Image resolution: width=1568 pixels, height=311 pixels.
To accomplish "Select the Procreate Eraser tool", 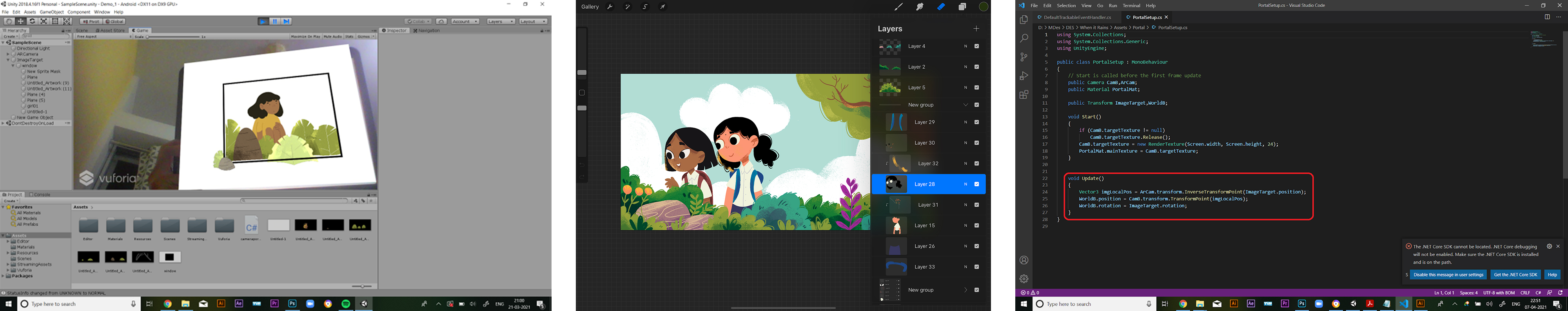I will (941, 7).
